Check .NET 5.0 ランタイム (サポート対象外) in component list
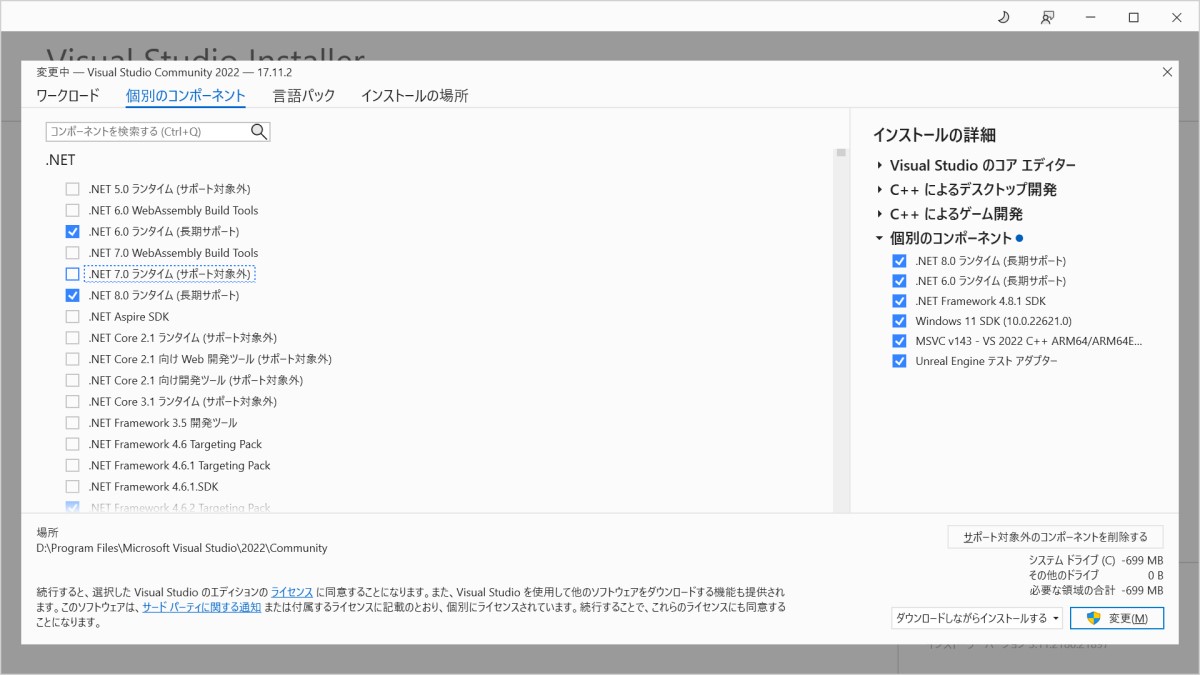1200x675 pixels. click(72, 189)
